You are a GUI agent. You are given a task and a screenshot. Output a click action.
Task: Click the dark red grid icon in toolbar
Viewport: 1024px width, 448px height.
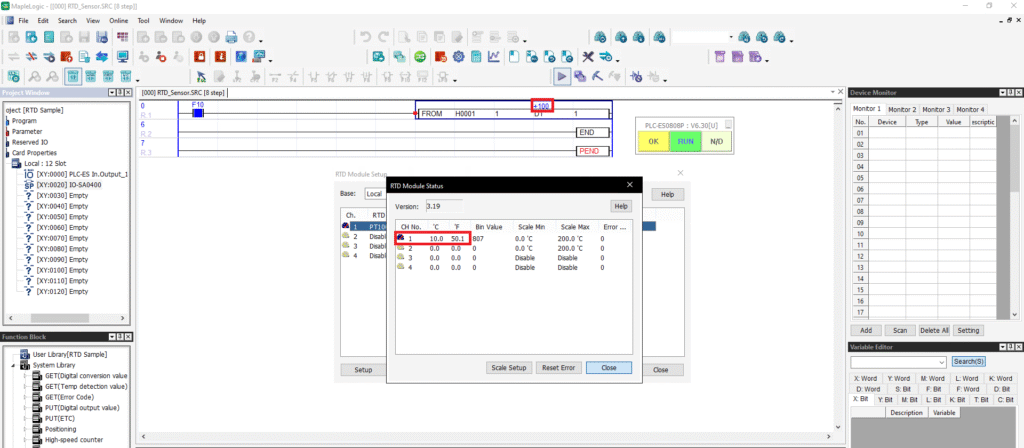(x=122, y=37)
